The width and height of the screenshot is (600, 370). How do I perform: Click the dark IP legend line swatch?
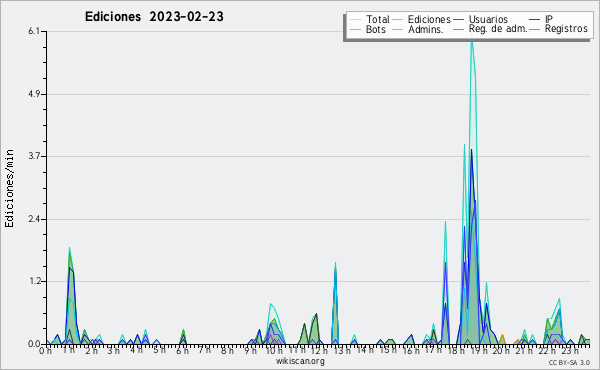coord(535,20)
